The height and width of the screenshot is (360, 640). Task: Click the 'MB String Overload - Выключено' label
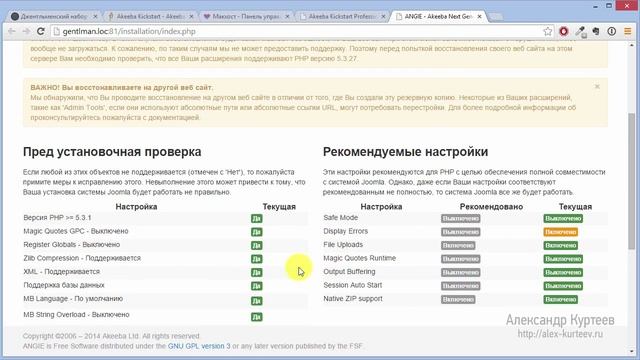point(76,314)
